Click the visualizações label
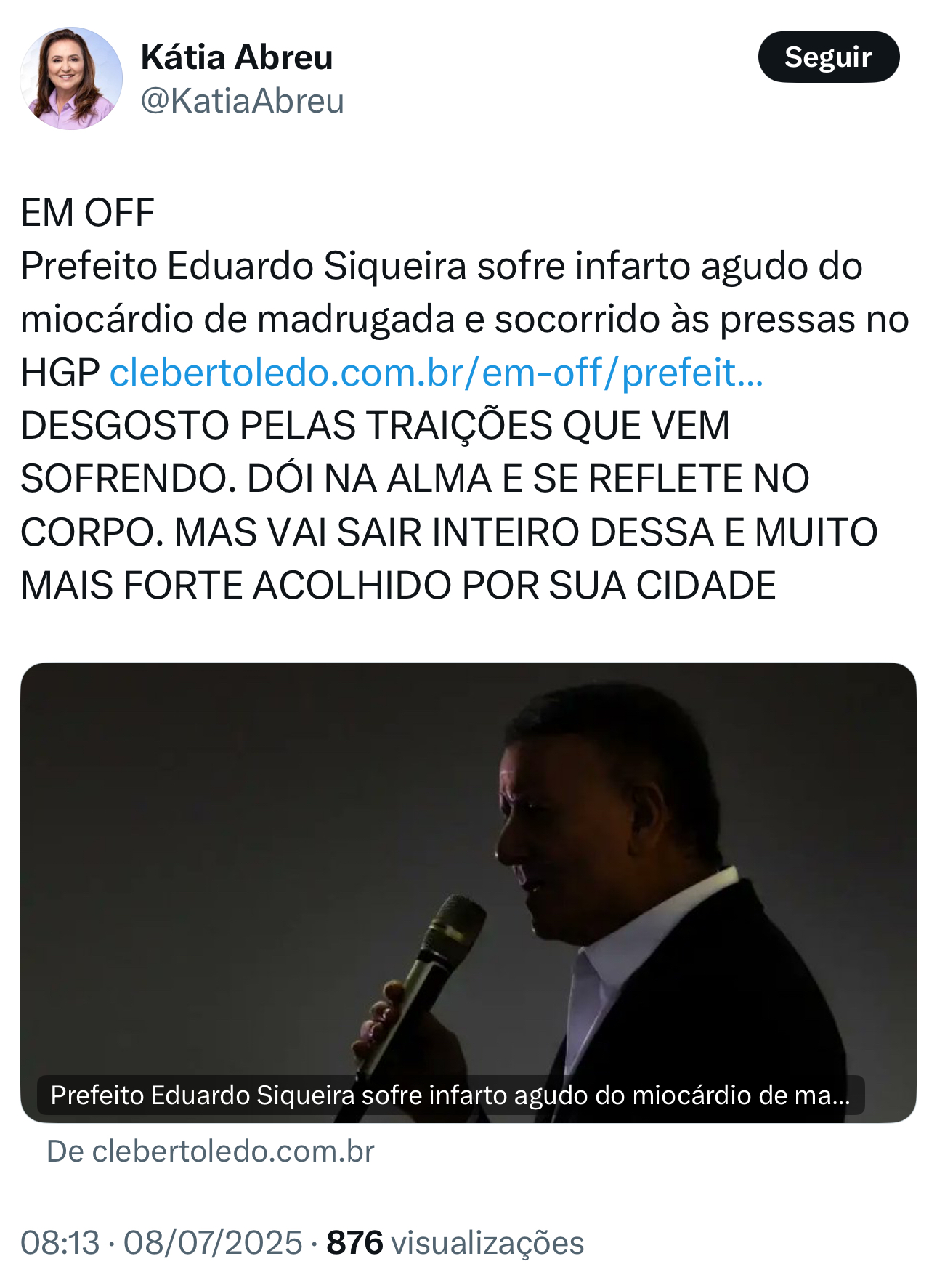Image resolution: width=937 pixels, height=1288 pixels. (x=487, y=1242)
